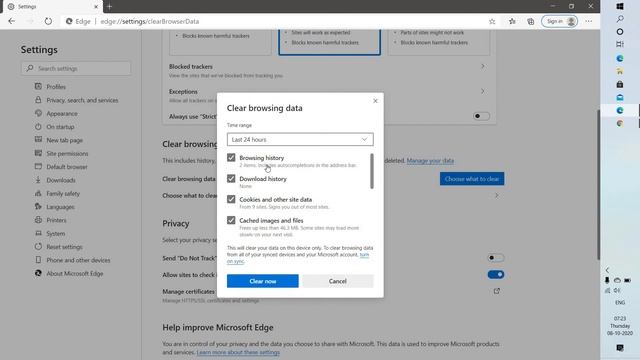Open Family safety settings
640x360 pixels.
[63, 193]
